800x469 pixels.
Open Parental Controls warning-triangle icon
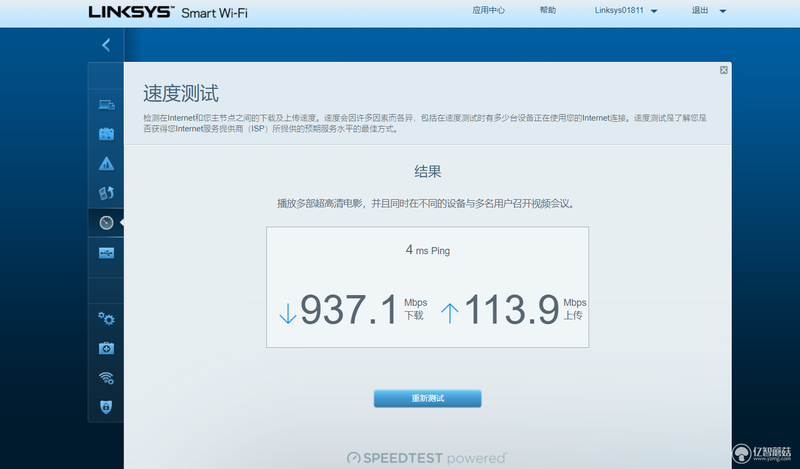pos(106,164)
